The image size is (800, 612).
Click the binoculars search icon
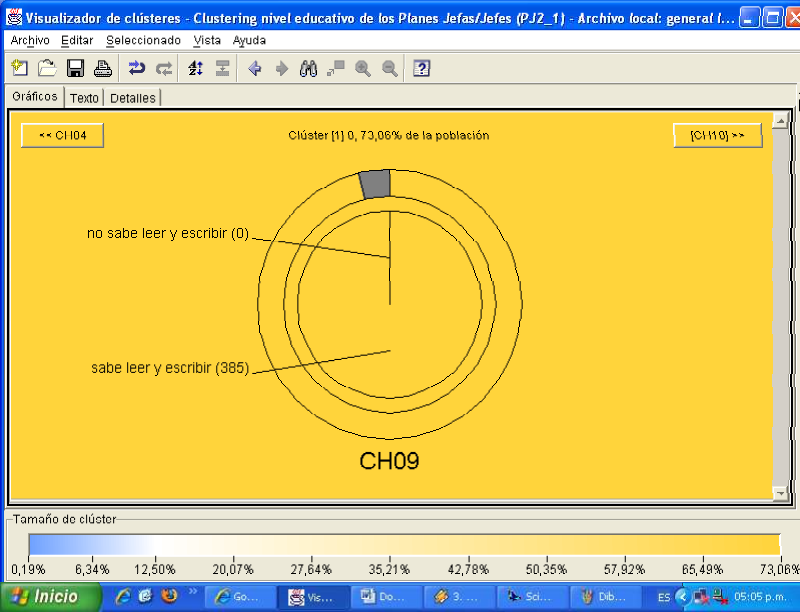(309, 68)
